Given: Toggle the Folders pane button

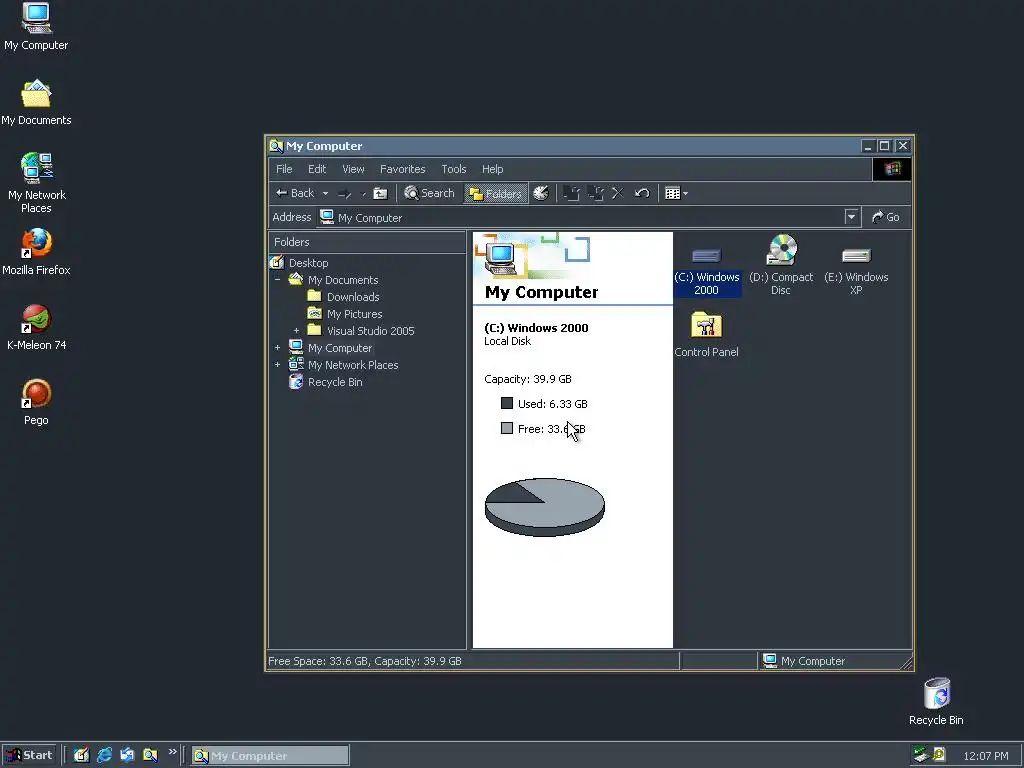Looking at the screenshot, I should click(x=496, y=193).
